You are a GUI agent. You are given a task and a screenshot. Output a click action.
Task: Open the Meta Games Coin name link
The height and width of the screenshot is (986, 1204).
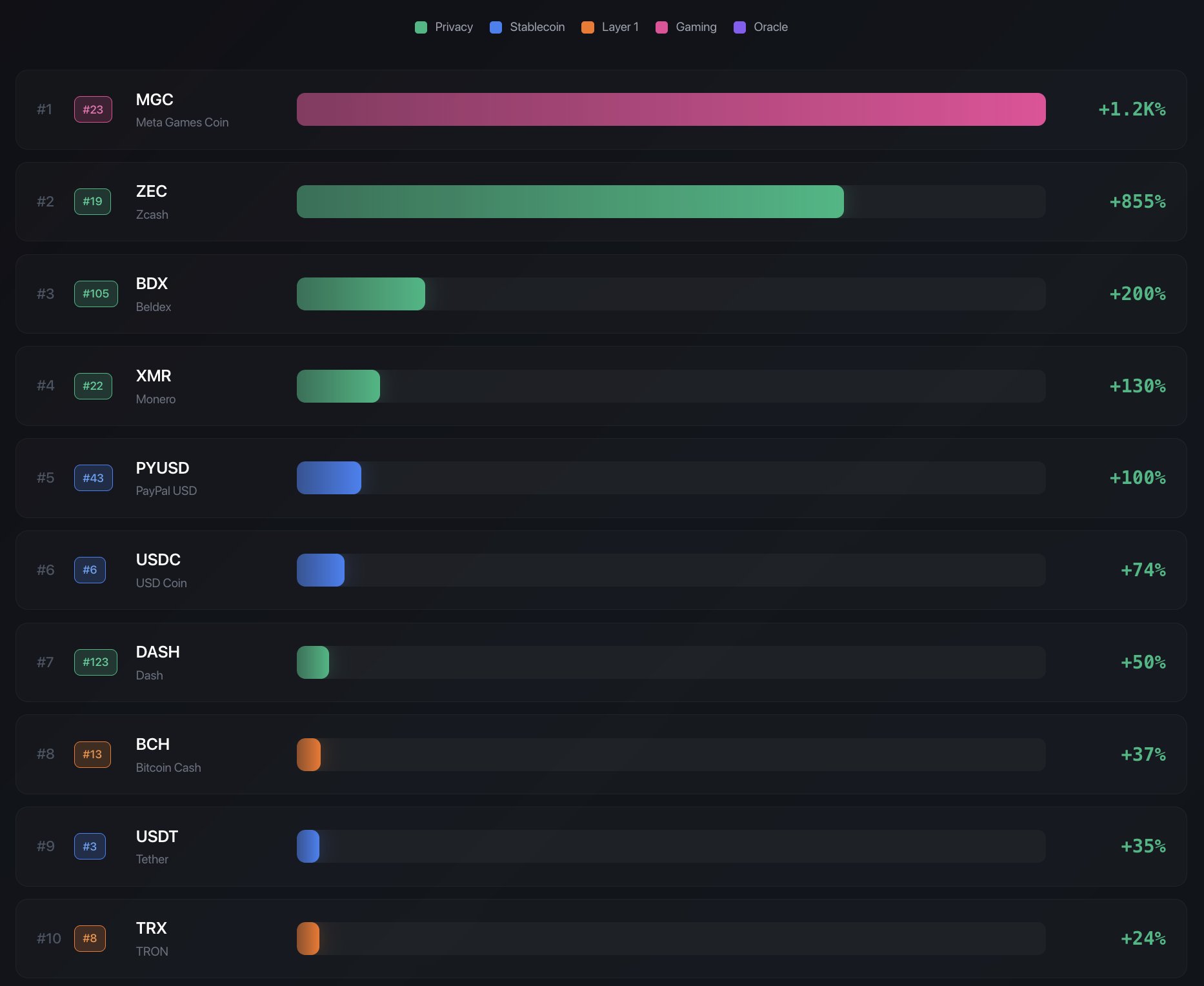pyautogui.click(x=182, y=123)
